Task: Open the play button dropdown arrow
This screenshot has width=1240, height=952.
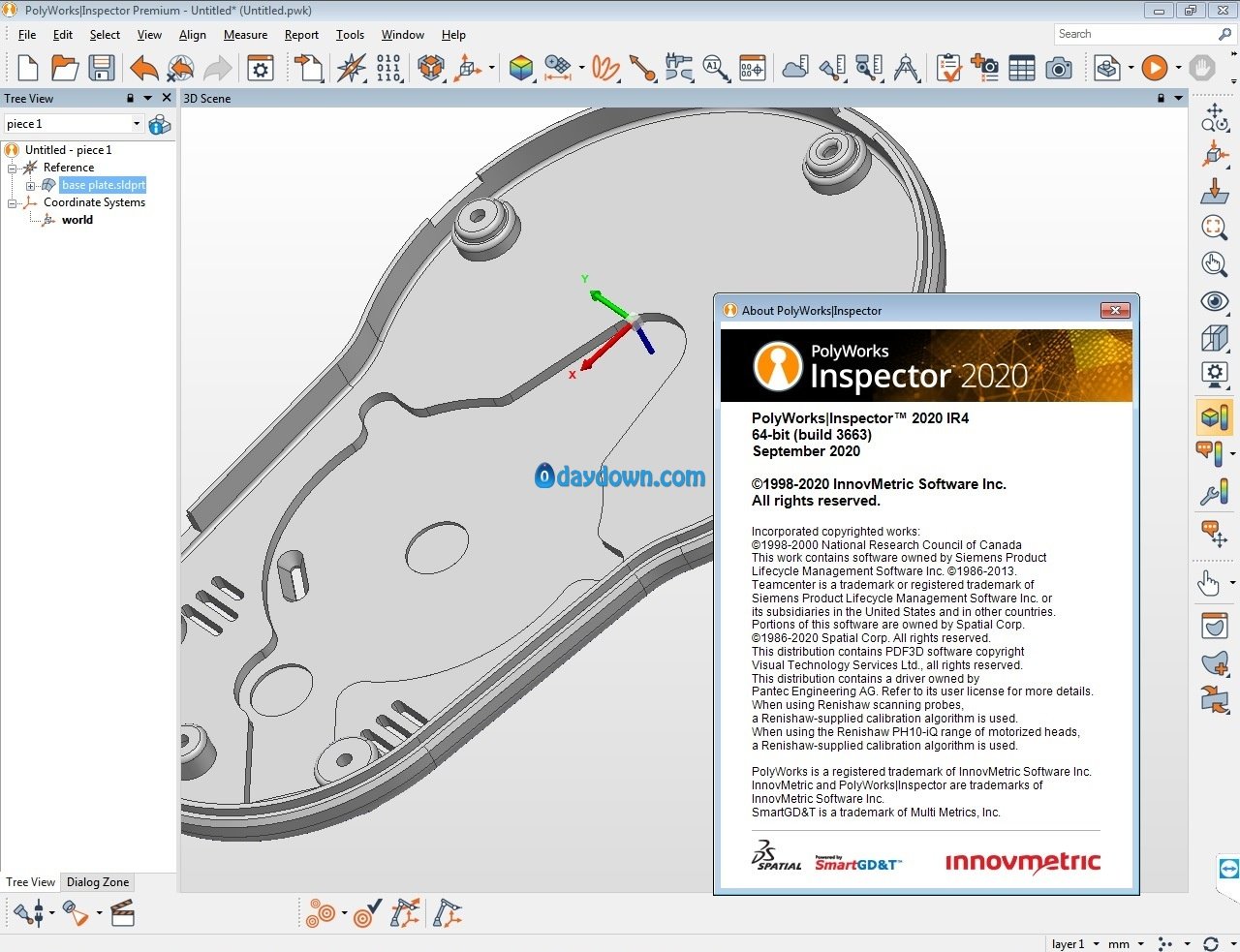Action: [x=1178, y=68]
